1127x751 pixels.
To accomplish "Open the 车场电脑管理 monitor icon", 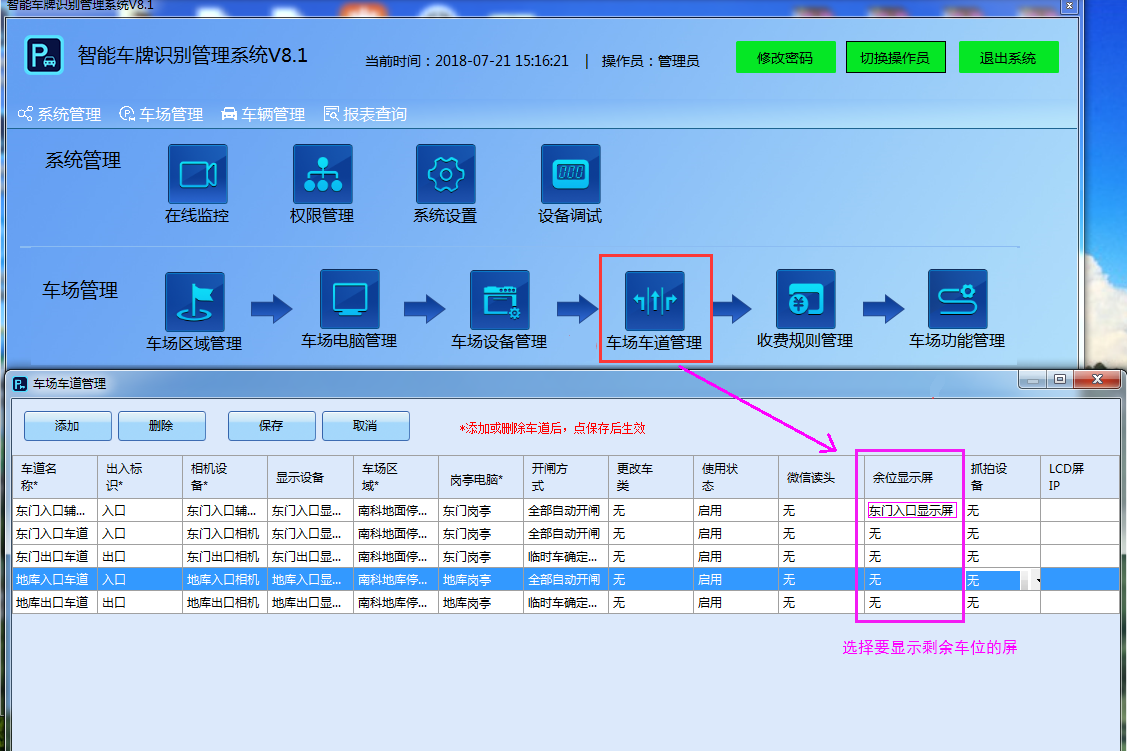I will pyautogui.click(x=350, y=300).
